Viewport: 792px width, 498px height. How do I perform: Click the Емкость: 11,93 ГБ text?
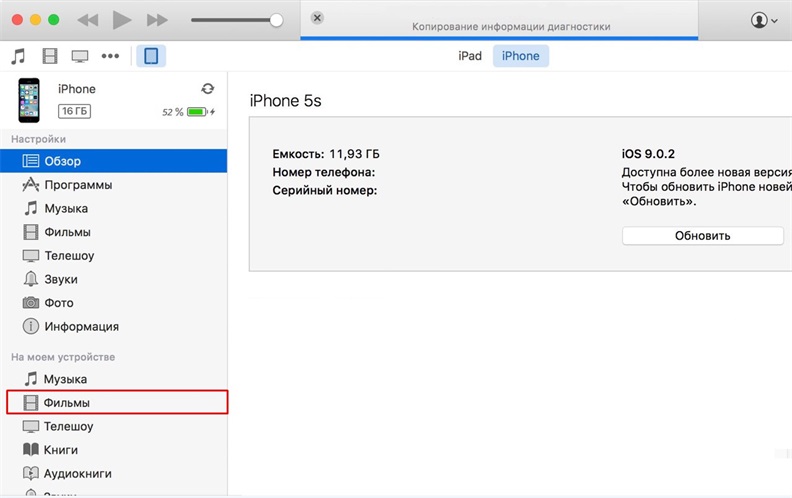(x=326, y=154)
